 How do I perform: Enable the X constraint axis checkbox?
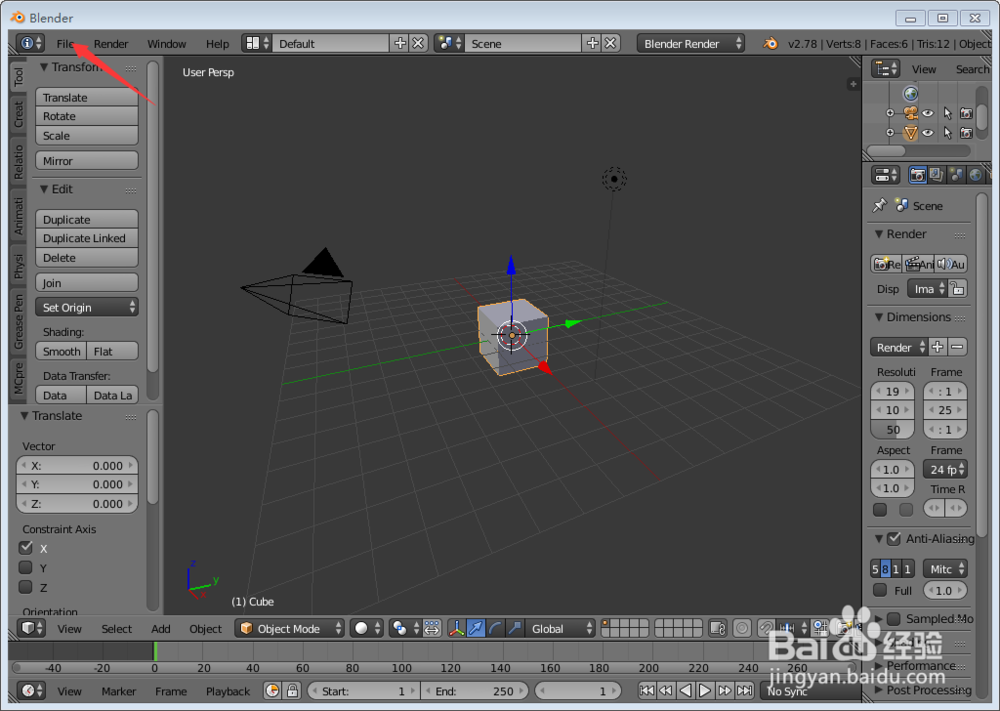[x=26, y=548]
